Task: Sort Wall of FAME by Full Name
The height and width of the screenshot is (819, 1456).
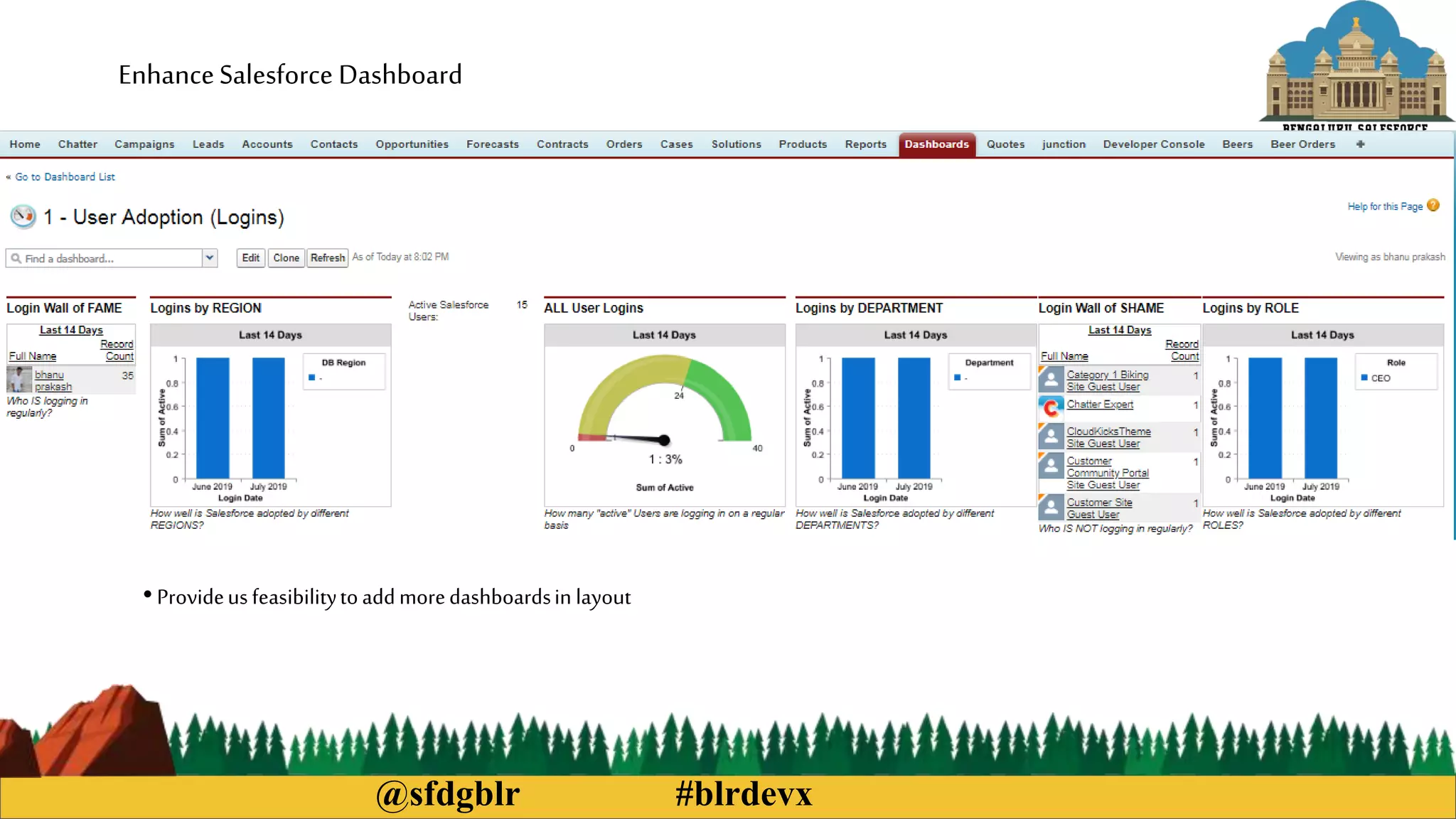Action: coord(32,356)
